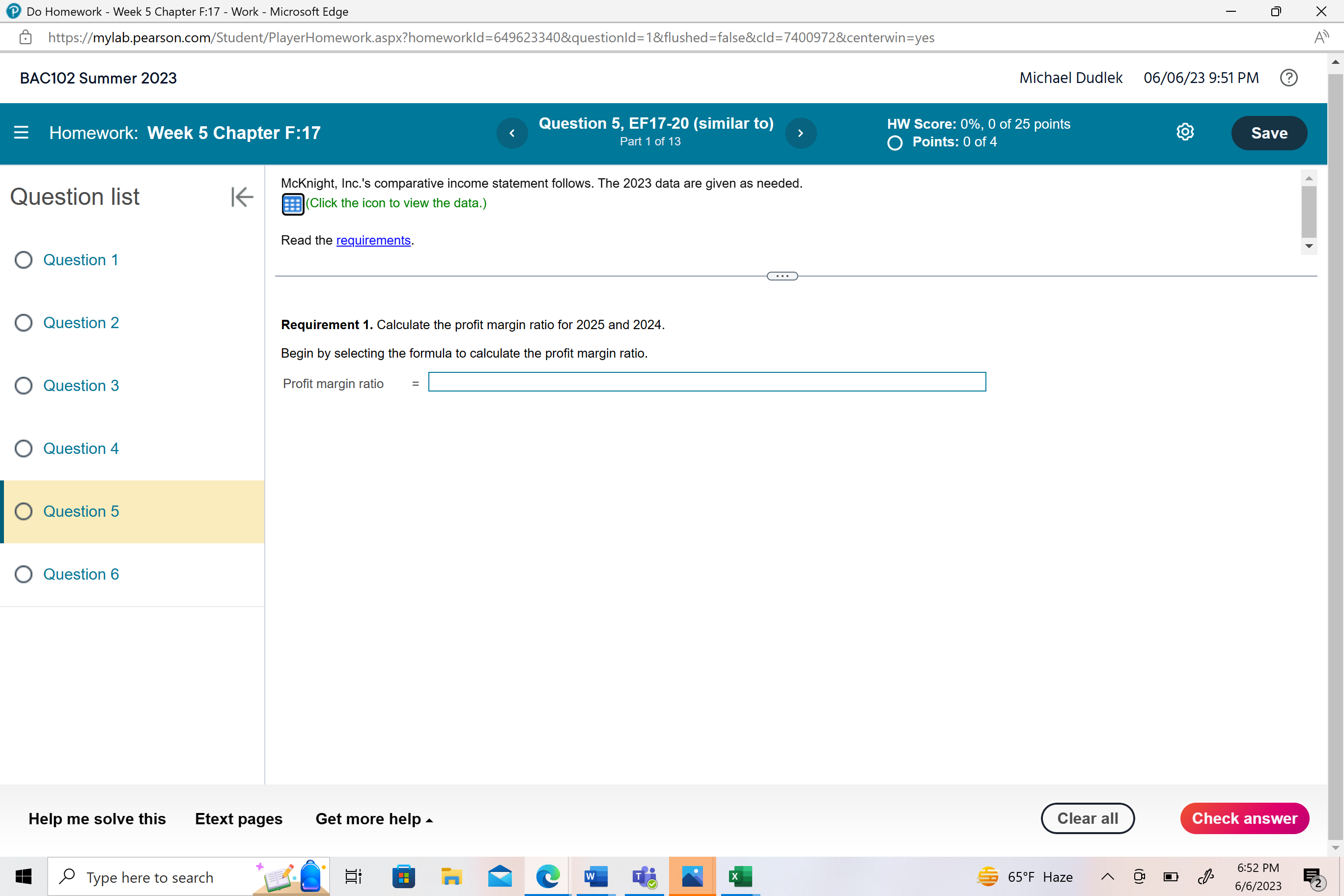Go to the previous question arrow
Screen dimensions: 1344x896
pos(512,133)
